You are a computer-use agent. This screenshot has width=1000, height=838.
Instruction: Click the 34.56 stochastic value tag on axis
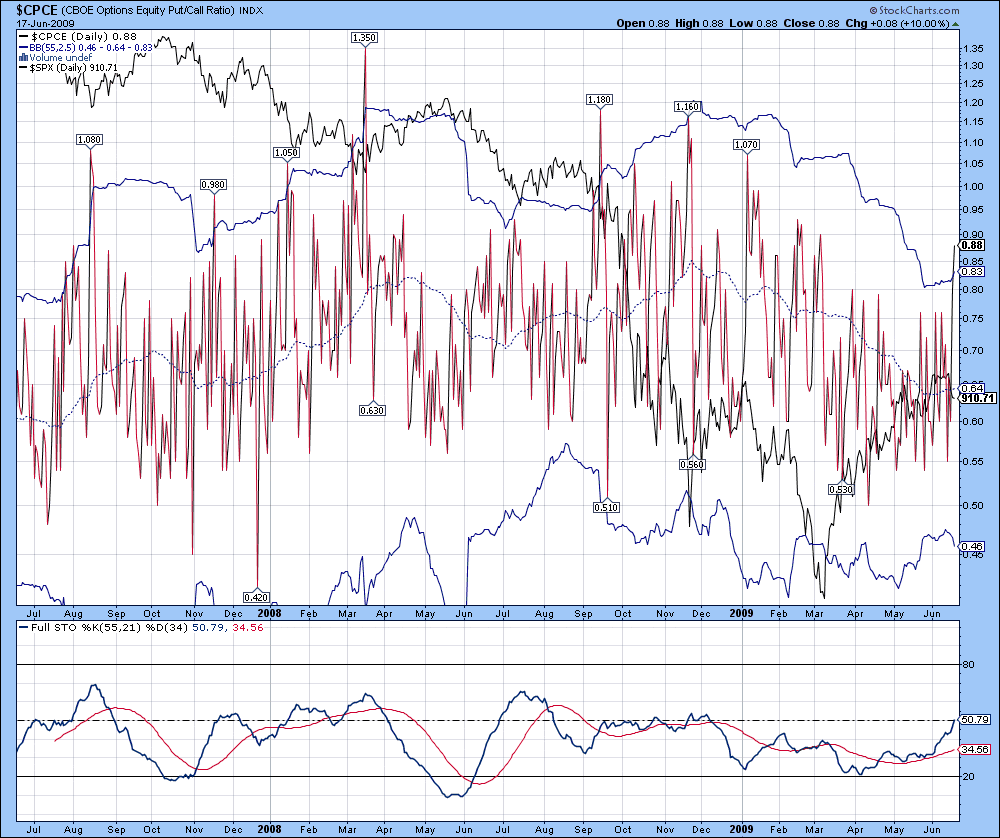975,749
